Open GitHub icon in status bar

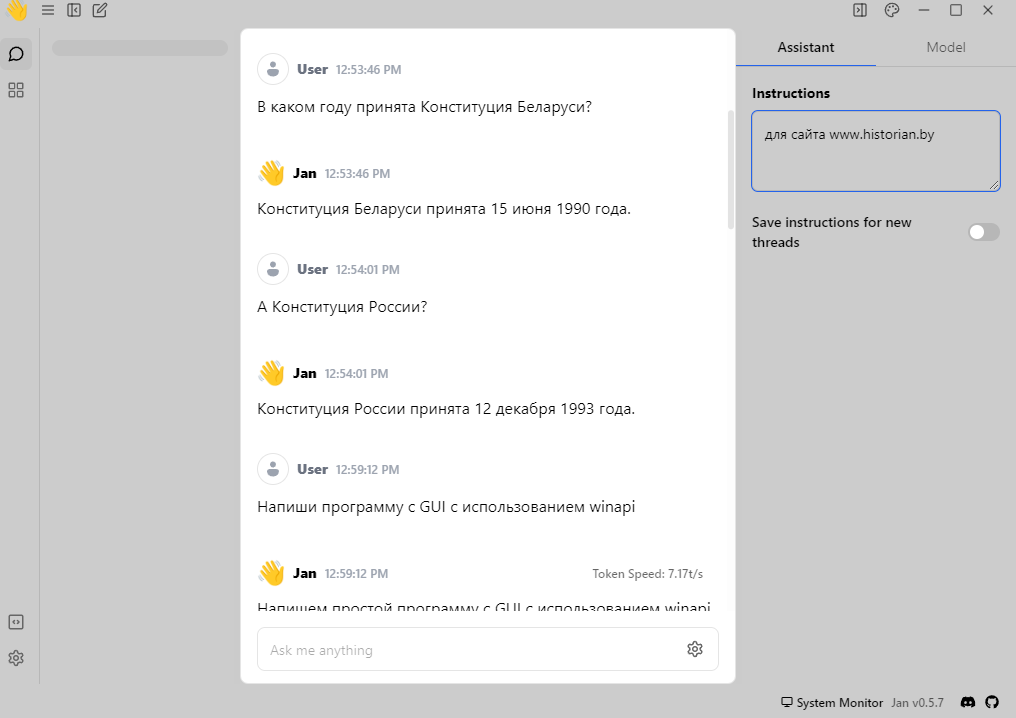tap(992, 703)
